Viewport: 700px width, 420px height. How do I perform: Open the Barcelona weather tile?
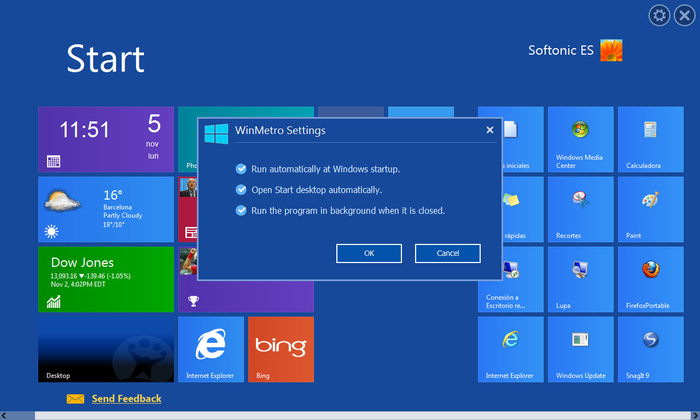[106, 209]
